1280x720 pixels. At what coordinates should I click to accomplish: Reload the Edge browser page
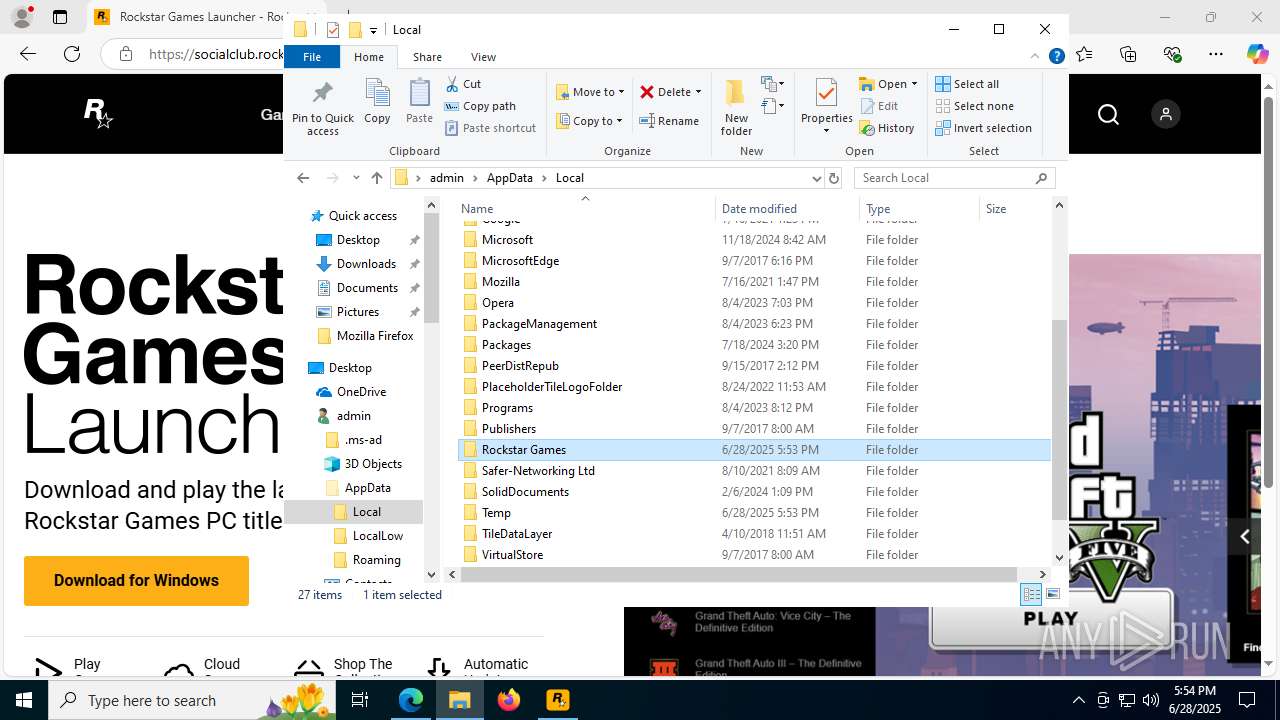tap(72, 54)
